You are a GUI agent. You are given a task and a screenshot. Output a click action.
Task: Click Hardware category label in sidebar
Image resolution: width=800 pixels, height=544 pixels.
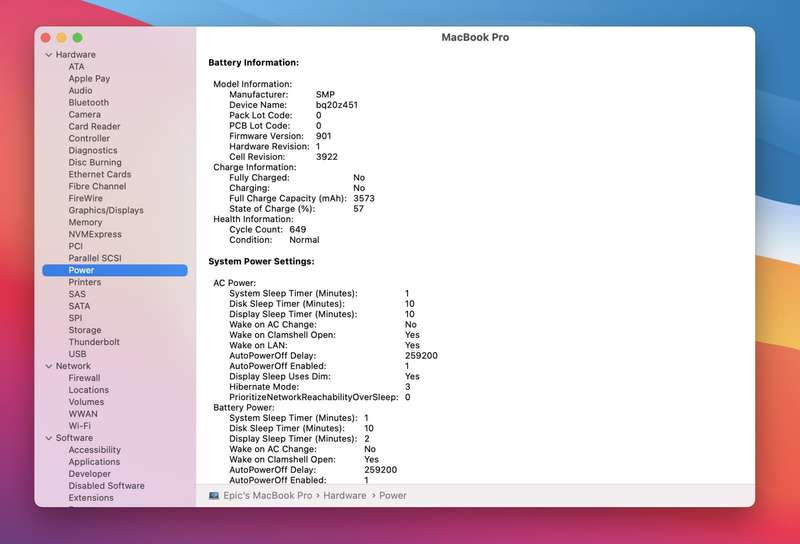tap(76, 55)
